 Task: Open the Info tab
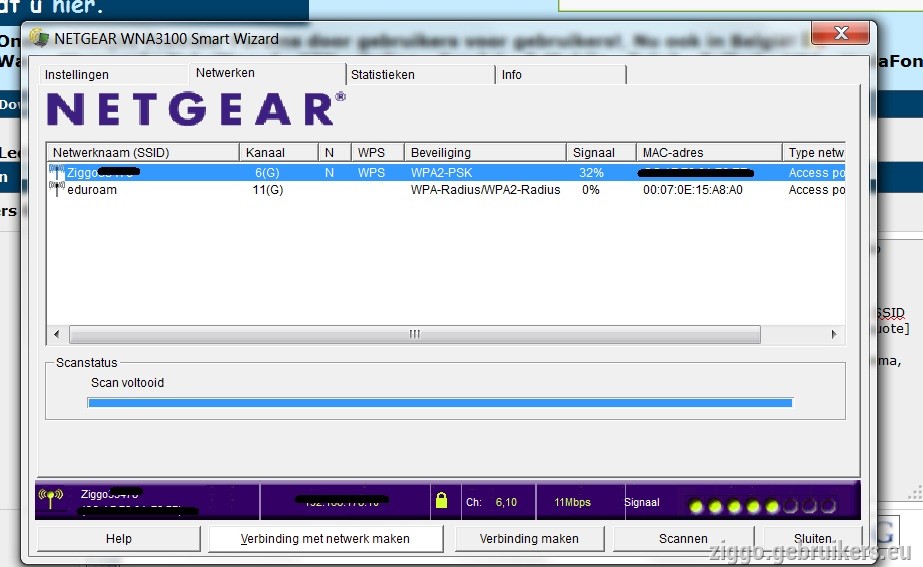tap(560, 75)
